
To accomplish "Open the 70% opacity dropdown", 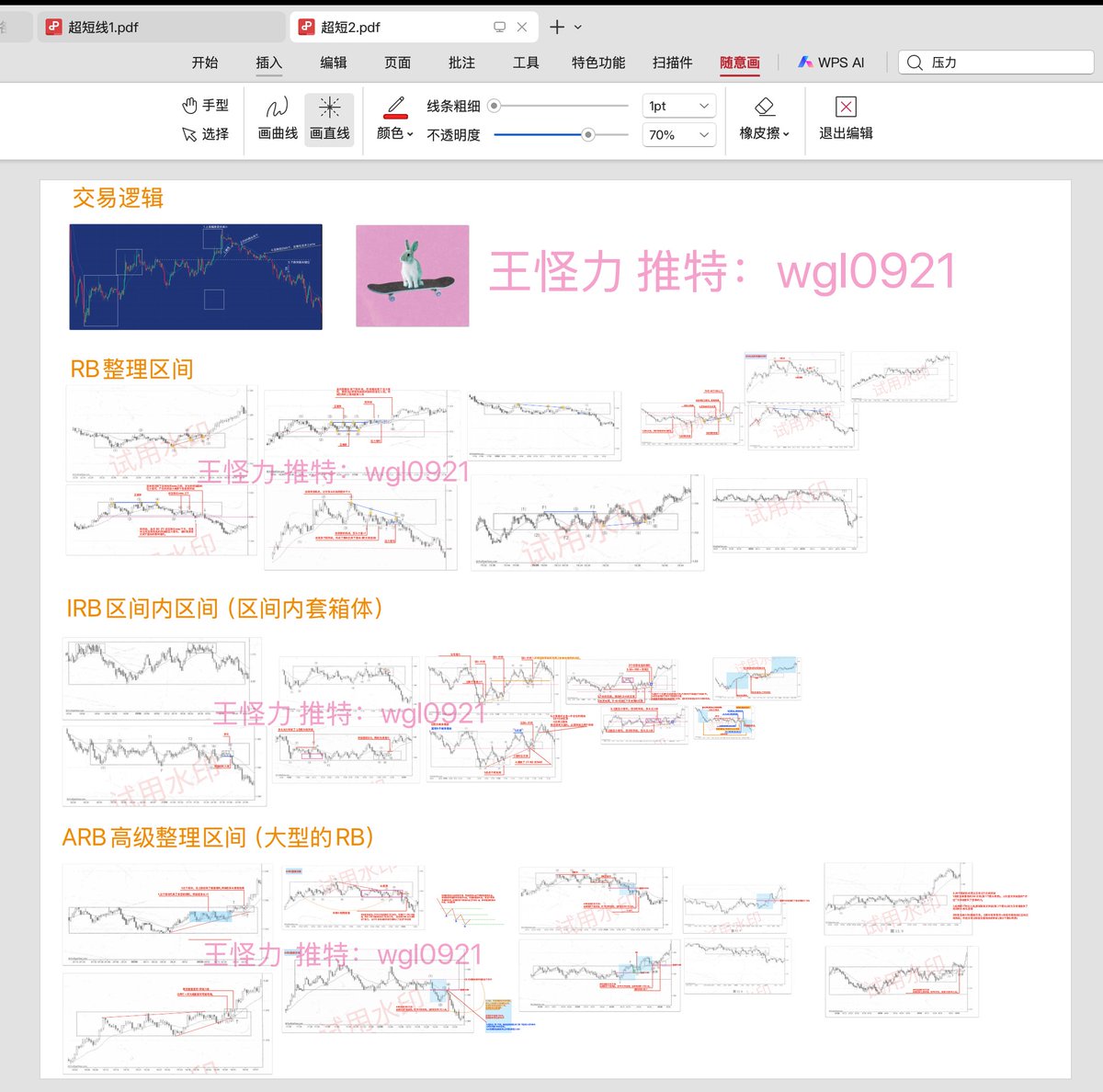I will pyautogui.click(x=677, y=135).
